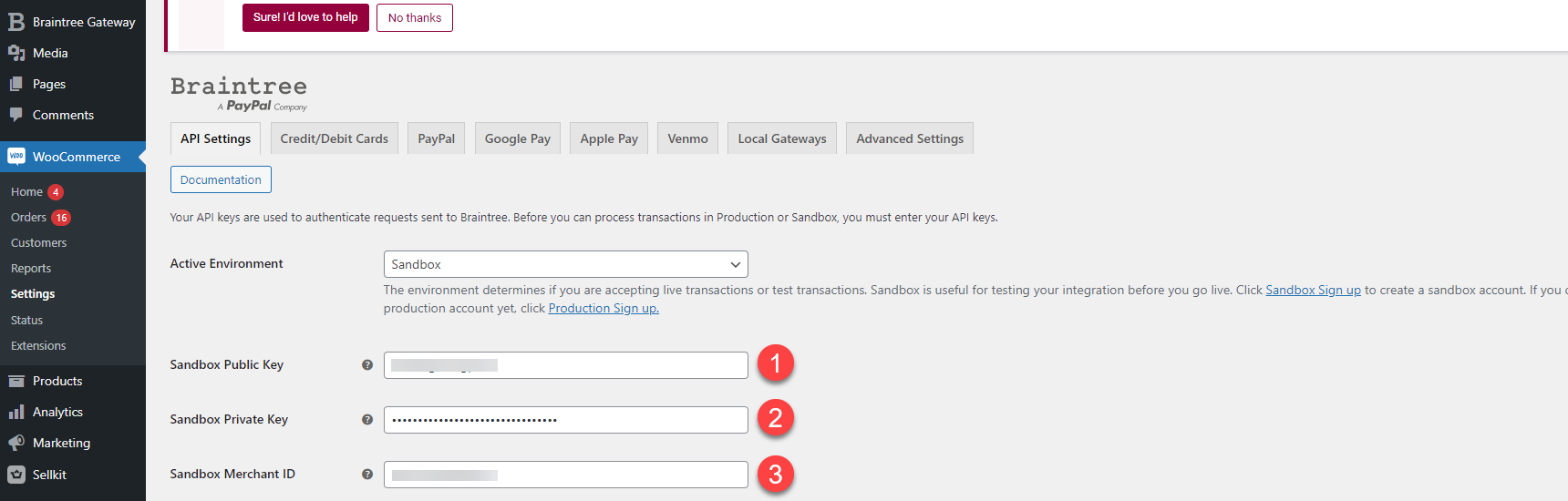Follow the Production Sign up link
This screenshot has height=501, width=1568.
tap(603, 308)
